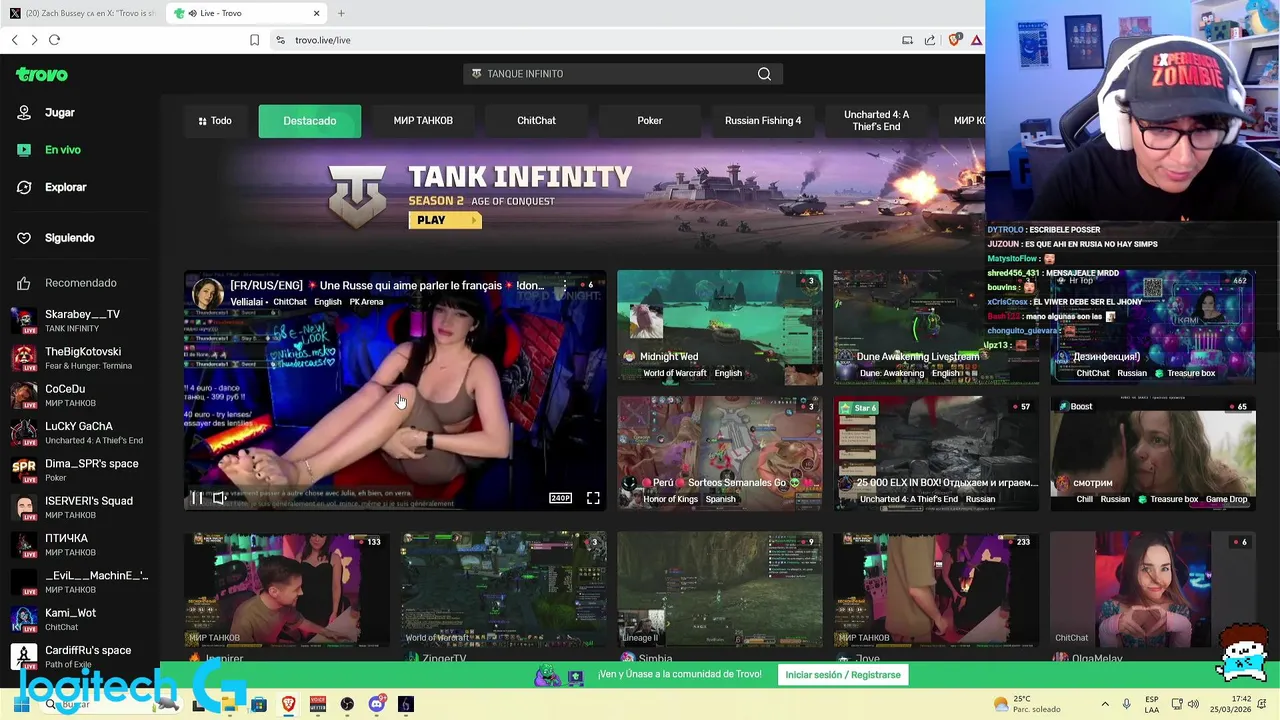Open a new browser tab

pyautogui.click(x=341, y=13)
